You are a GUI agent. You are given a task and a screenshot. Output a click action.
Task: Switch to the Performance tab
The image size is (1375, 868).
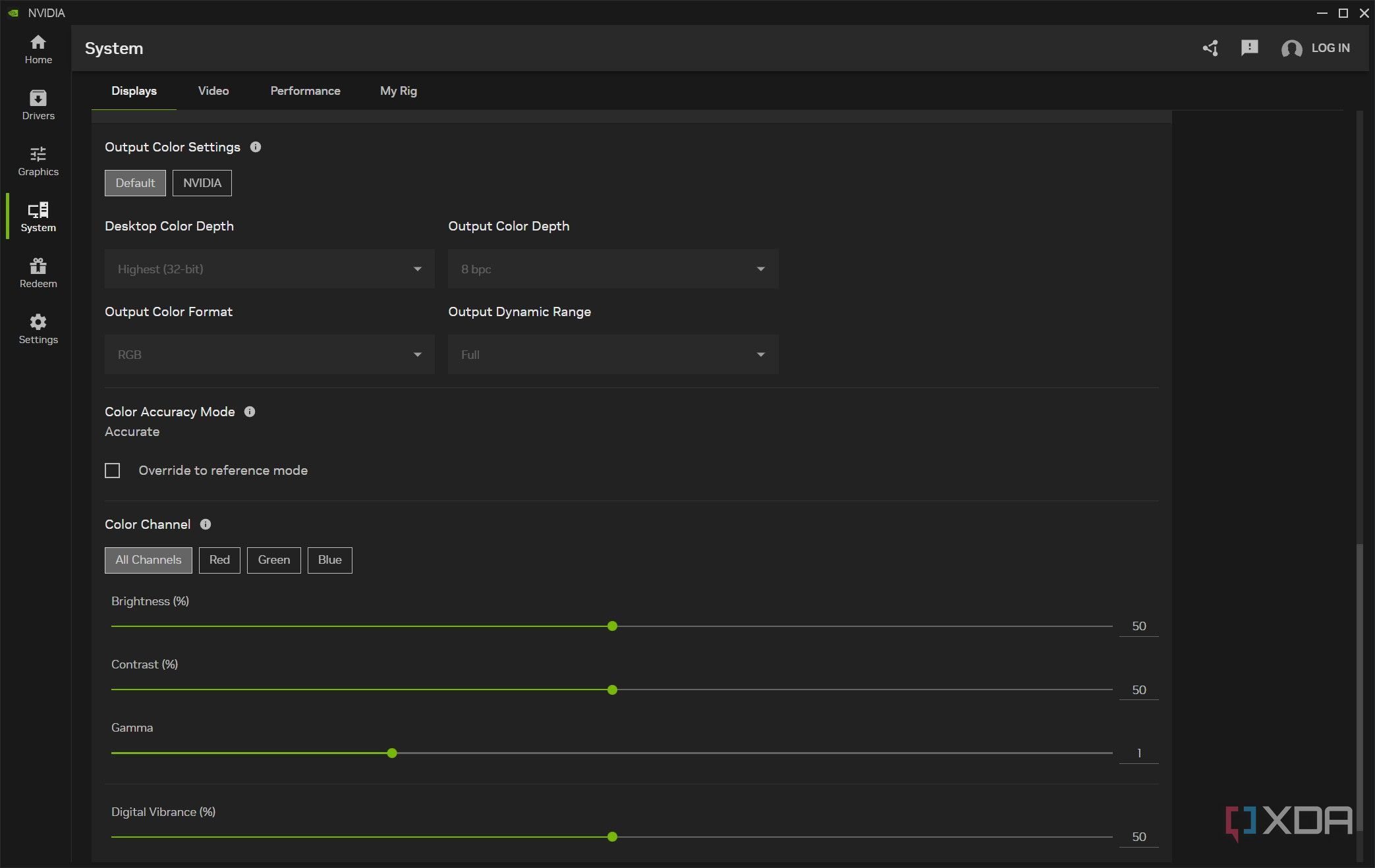[x=305, y=91]
